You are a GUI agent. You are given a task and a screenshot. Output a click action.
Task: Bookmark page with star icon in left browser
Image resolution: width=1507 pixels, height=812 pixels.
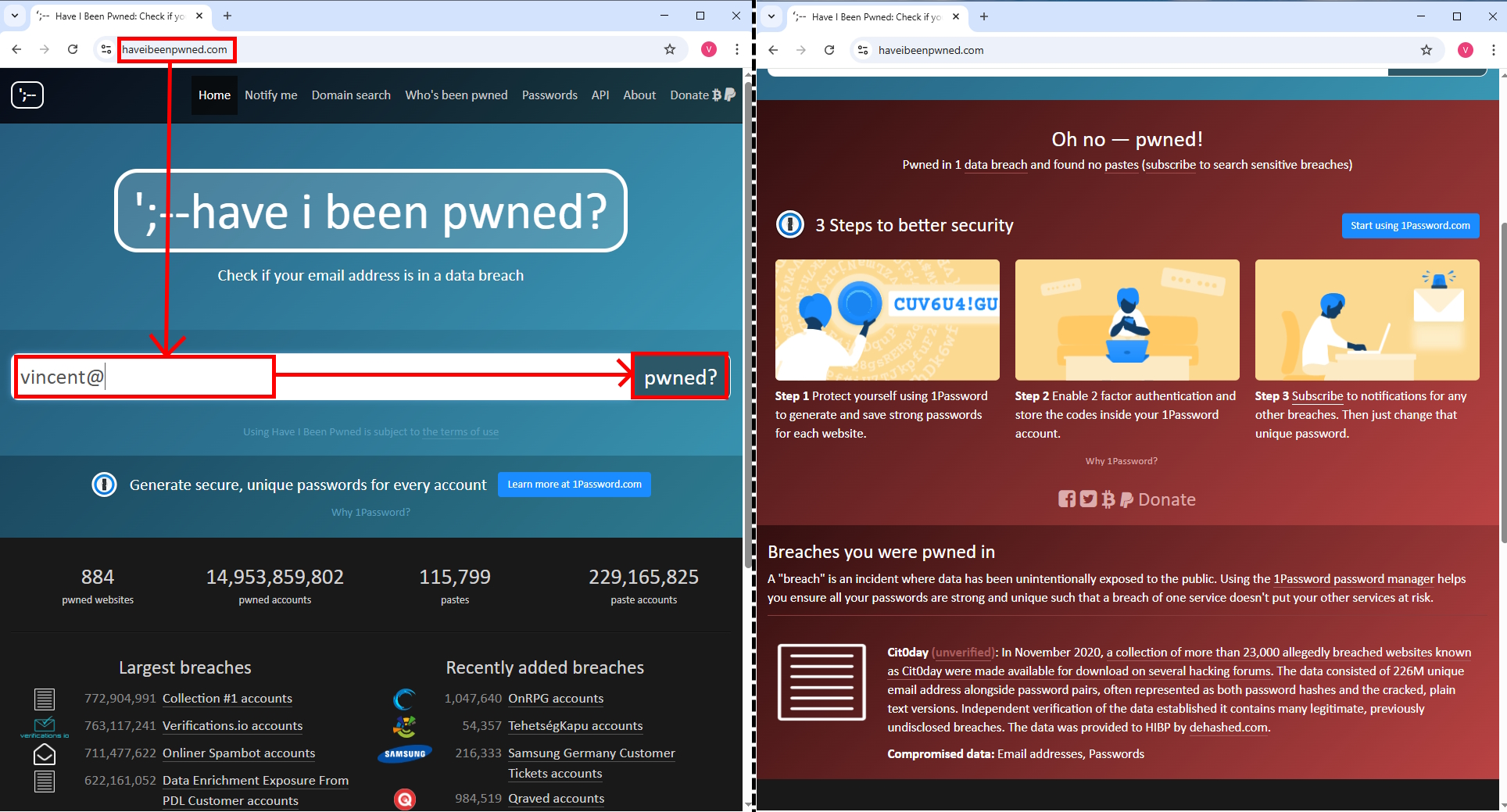[670, 49]
